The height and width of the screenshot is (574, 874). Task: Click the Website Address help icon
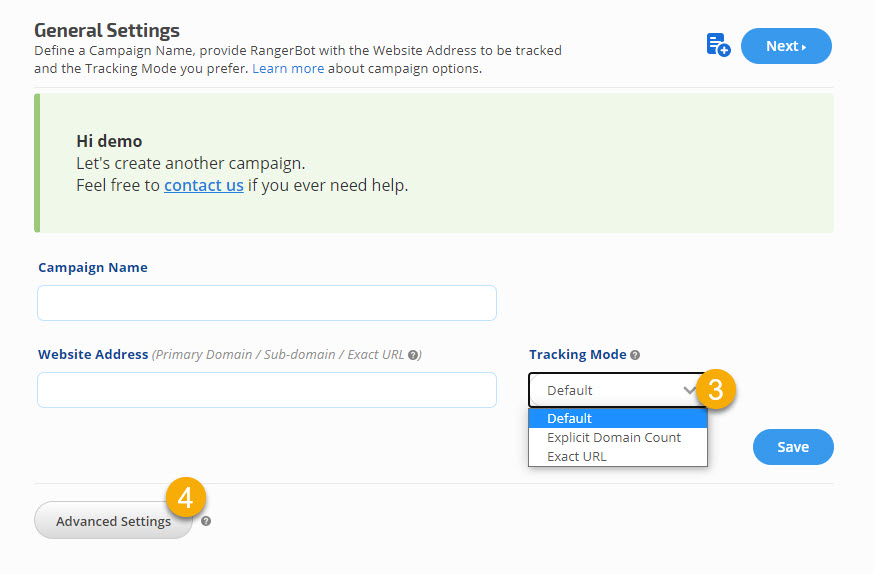click(x=413, y=355)
